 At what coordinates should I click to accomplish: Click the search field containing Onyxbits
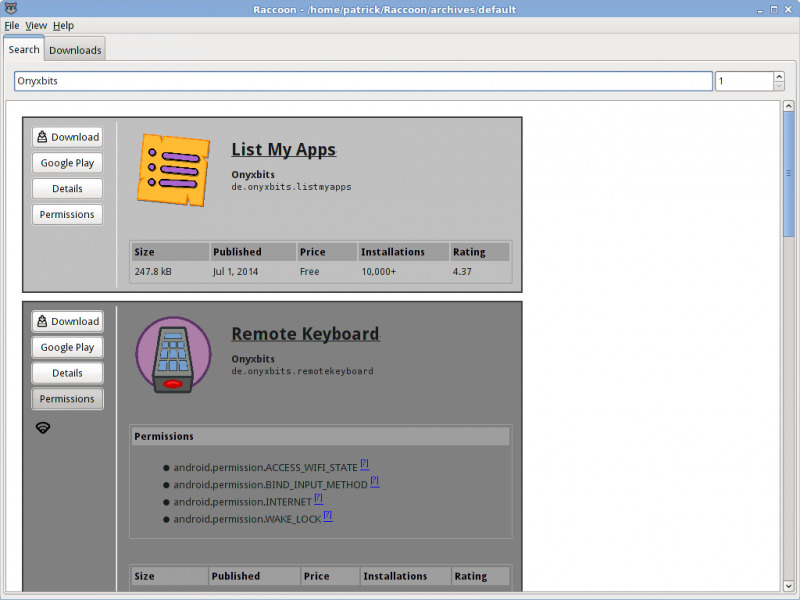(x=362, y=81)
